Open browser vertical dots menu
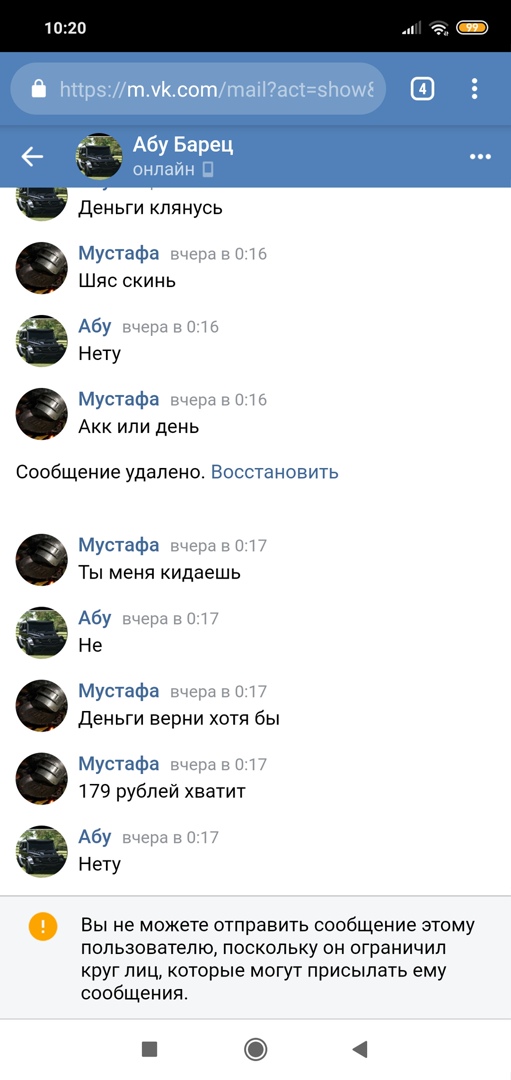The width and height of the screenshot is (511, 1080). [474, 88]
